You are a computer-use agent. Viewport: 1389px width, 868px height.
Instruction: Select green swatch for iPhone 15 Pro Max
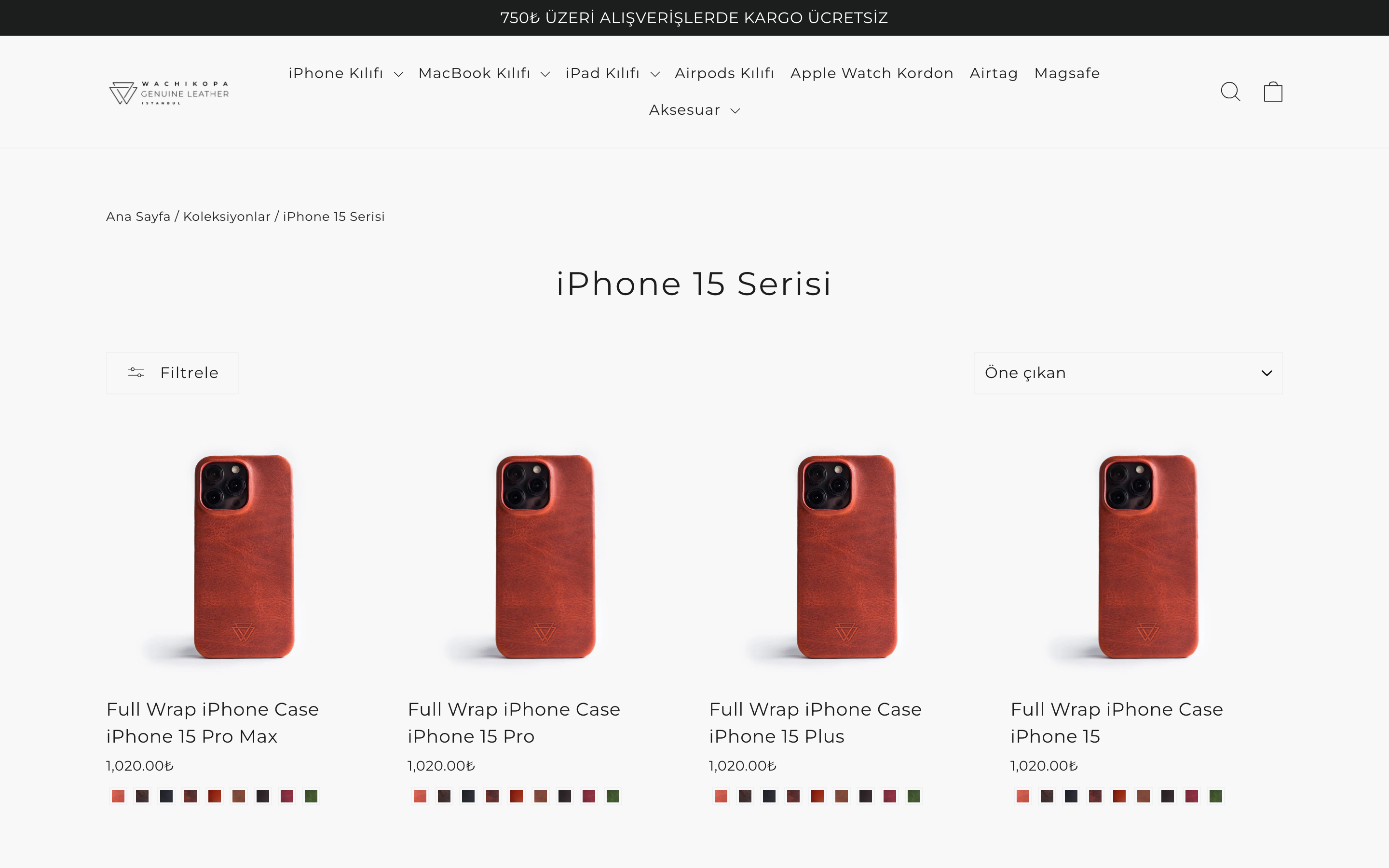(311, 796)
